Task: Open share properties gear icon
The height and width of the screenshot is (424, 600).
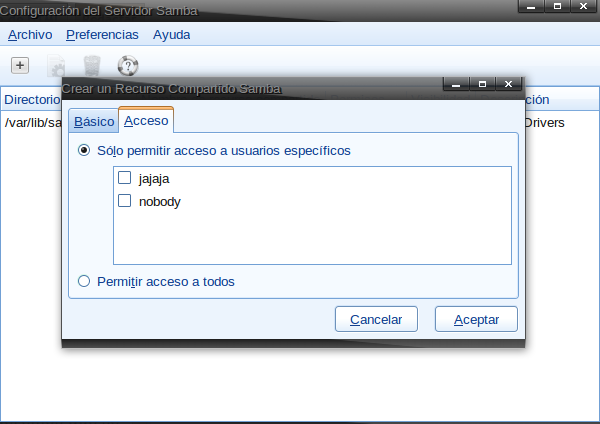Action: click(x=57, y=66)
